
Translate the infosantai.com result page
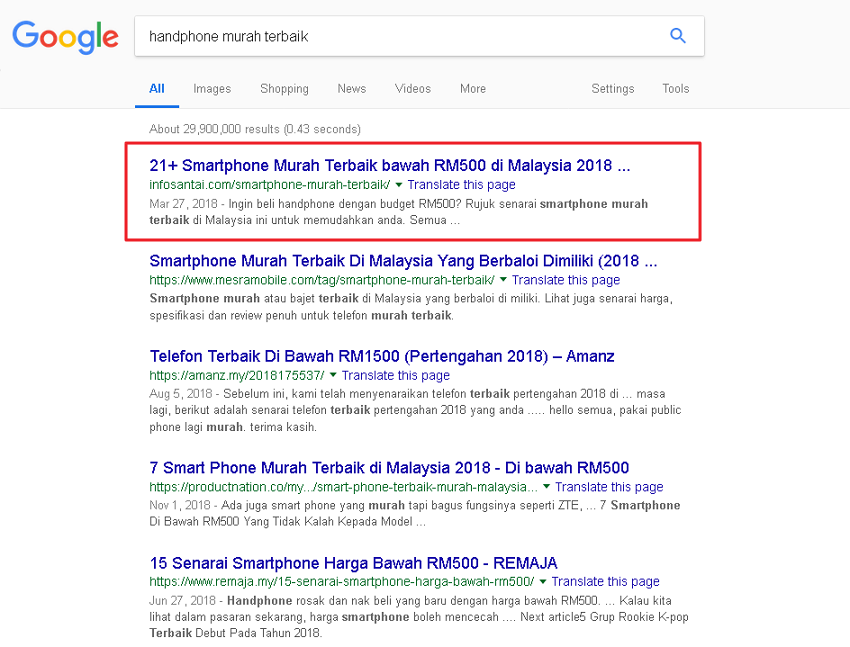[461, 185]
